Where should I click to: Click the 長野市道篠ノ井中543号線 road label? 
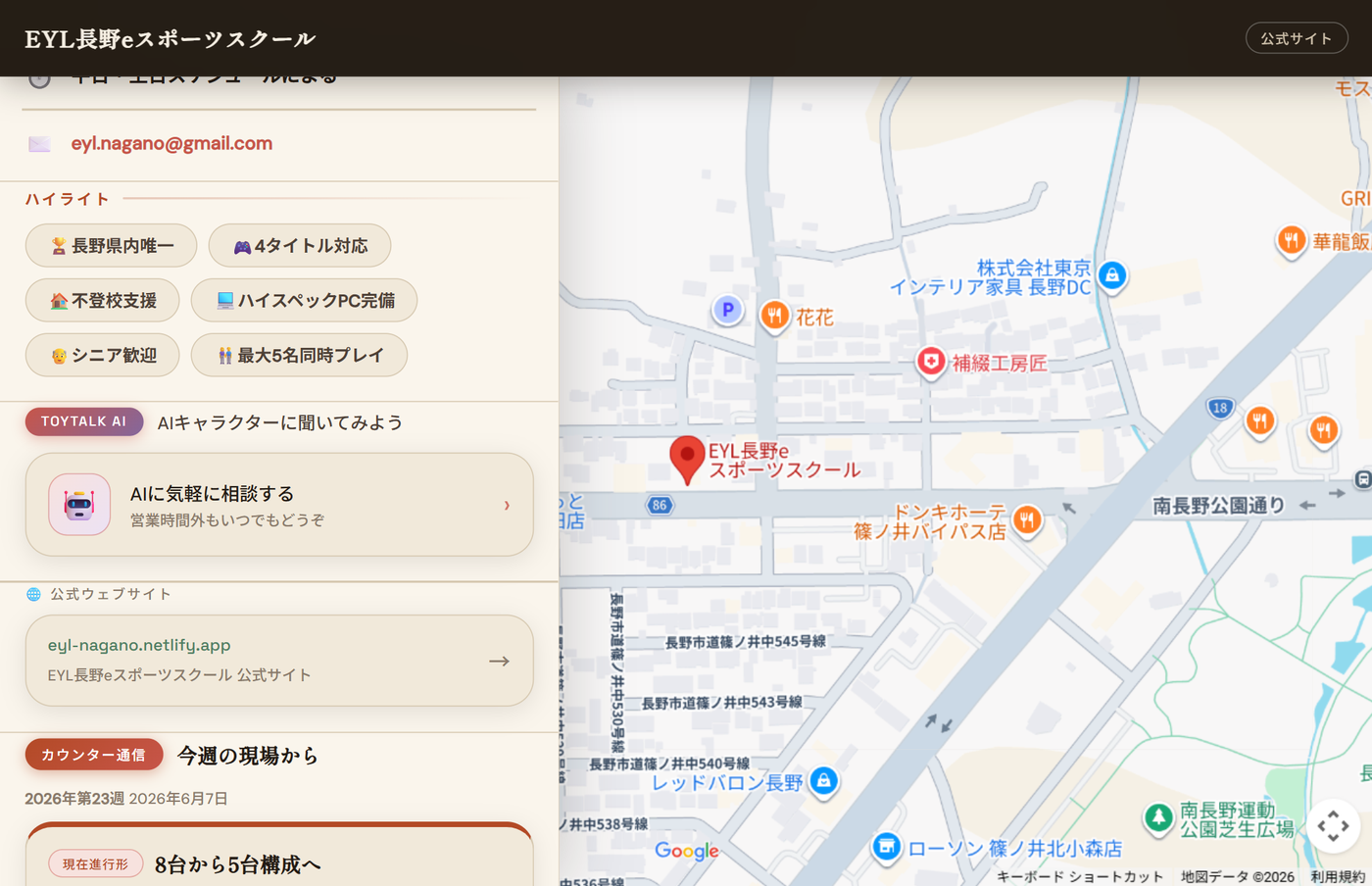(722, 703)
